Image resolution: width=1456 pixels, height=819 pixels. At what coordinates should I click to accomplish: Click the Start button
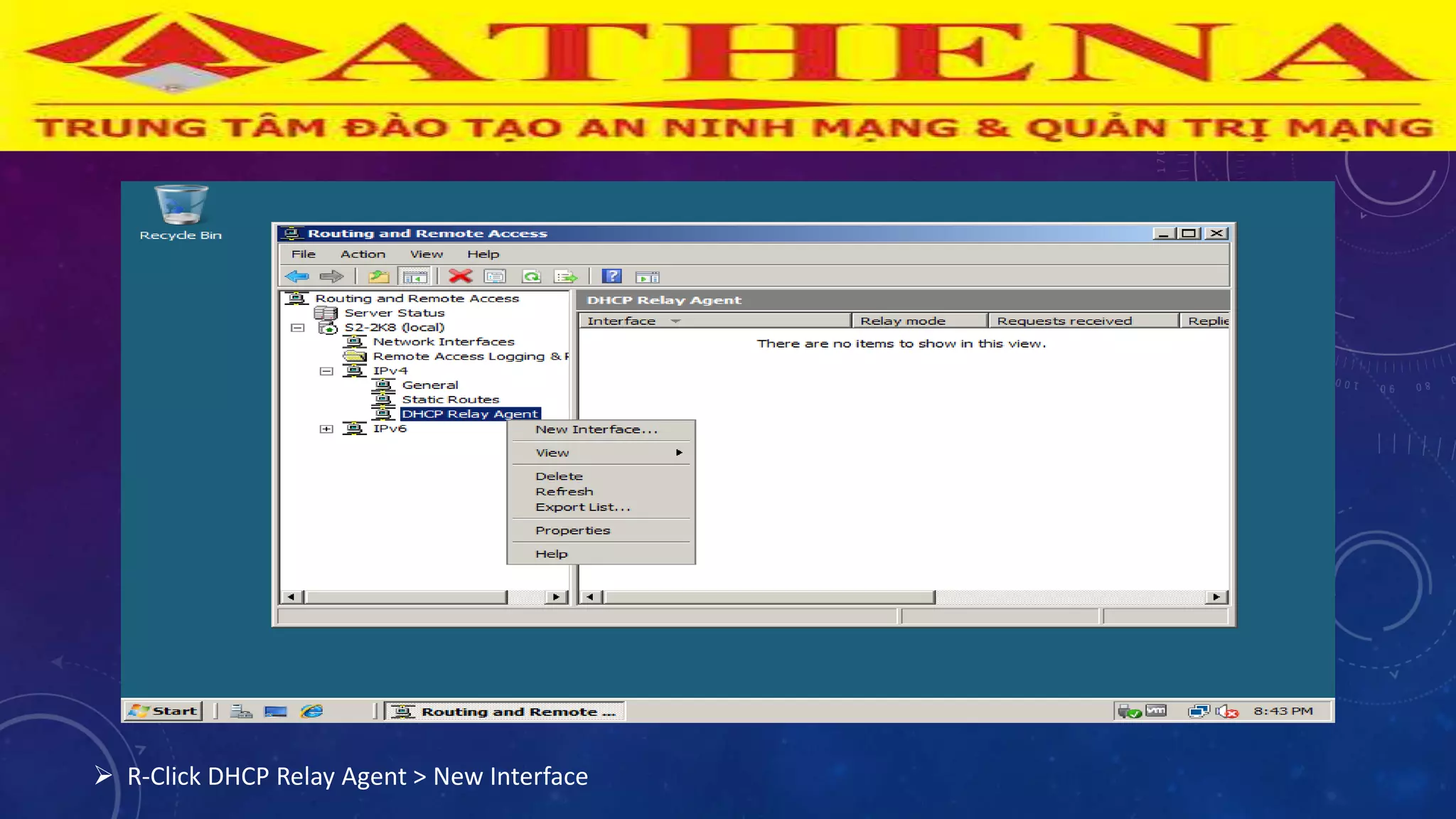(x=164, y=711)
